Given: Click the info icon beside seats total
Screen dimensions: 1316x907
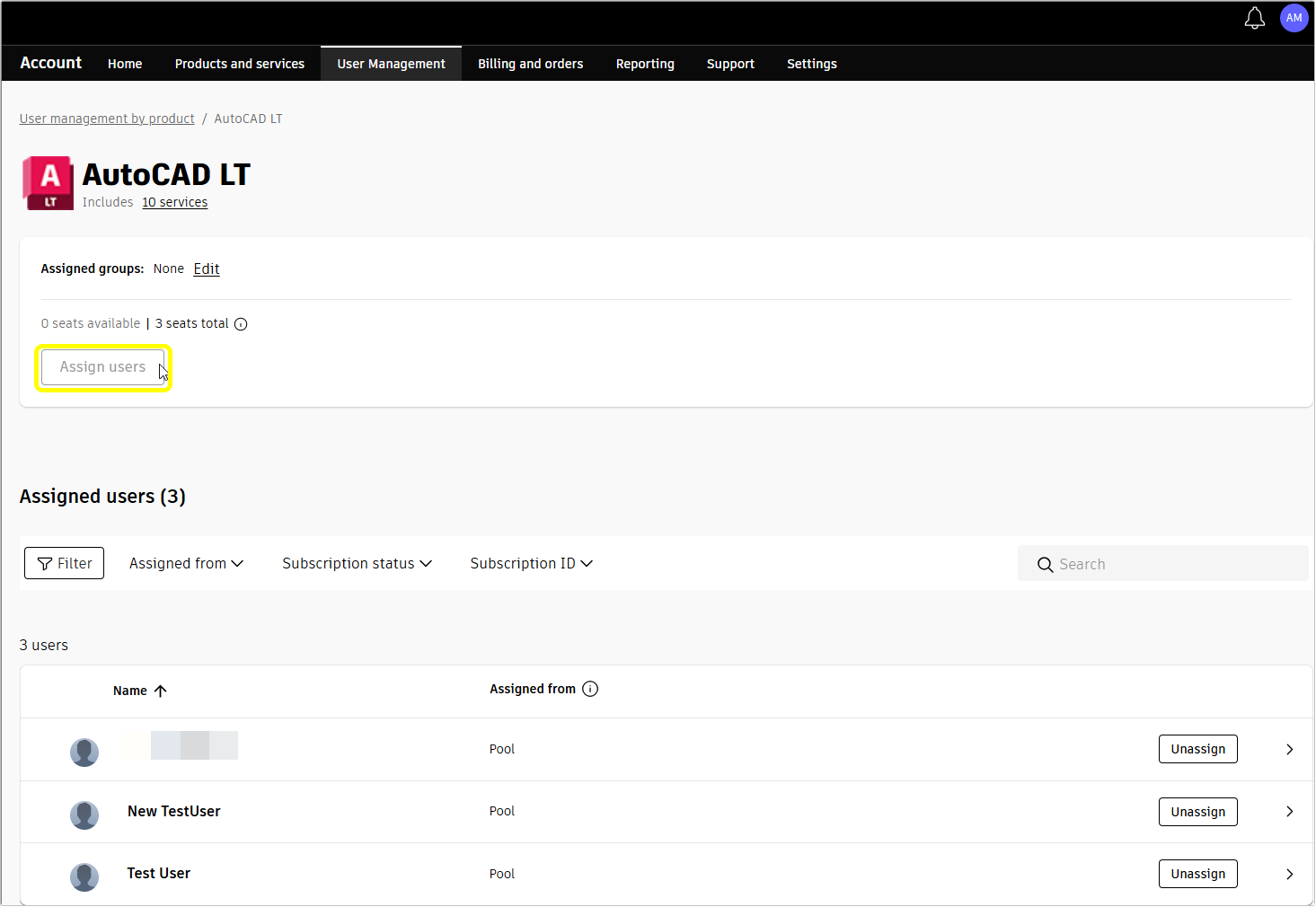Looking at the screenshot, I should point(240,323).
